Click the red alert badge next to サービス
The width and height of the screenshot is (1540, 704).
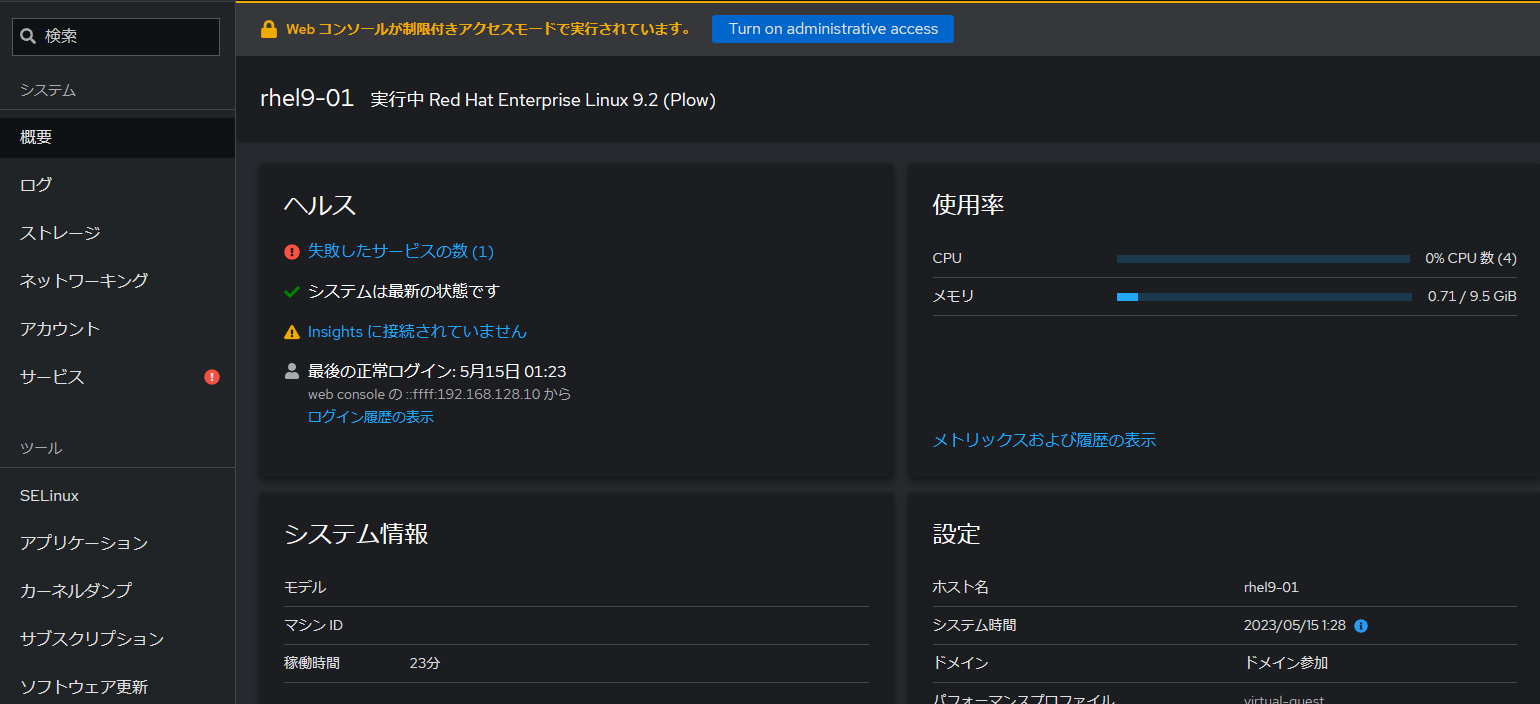point(213,377)
